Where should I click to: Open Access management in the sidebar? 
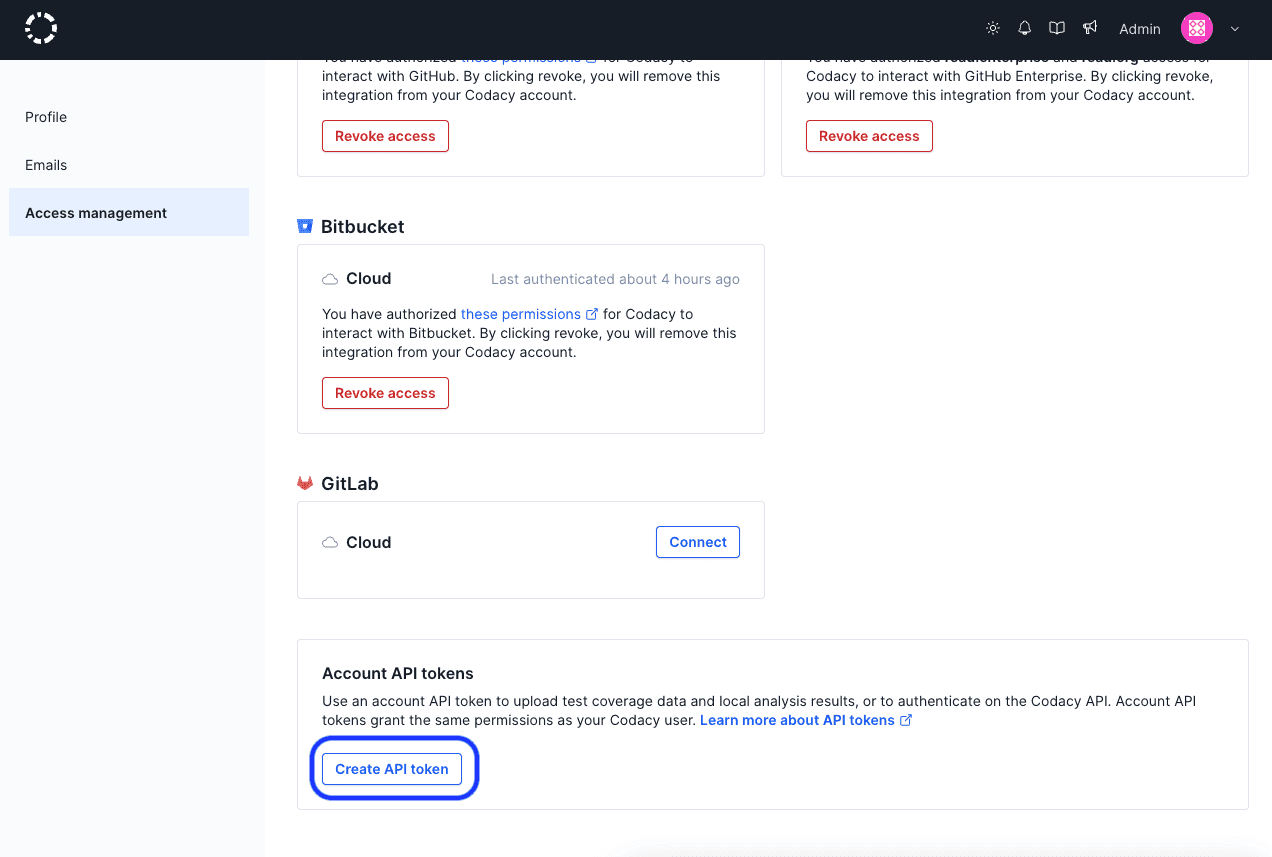(95, 212)
